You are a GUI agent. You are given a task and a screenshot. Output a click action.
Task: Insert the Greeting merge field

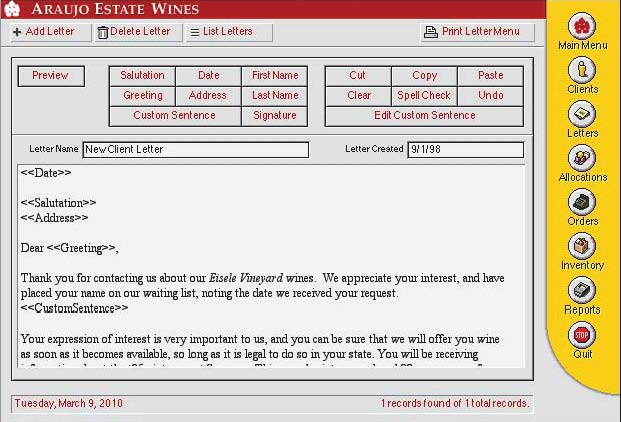pos(142,95)
